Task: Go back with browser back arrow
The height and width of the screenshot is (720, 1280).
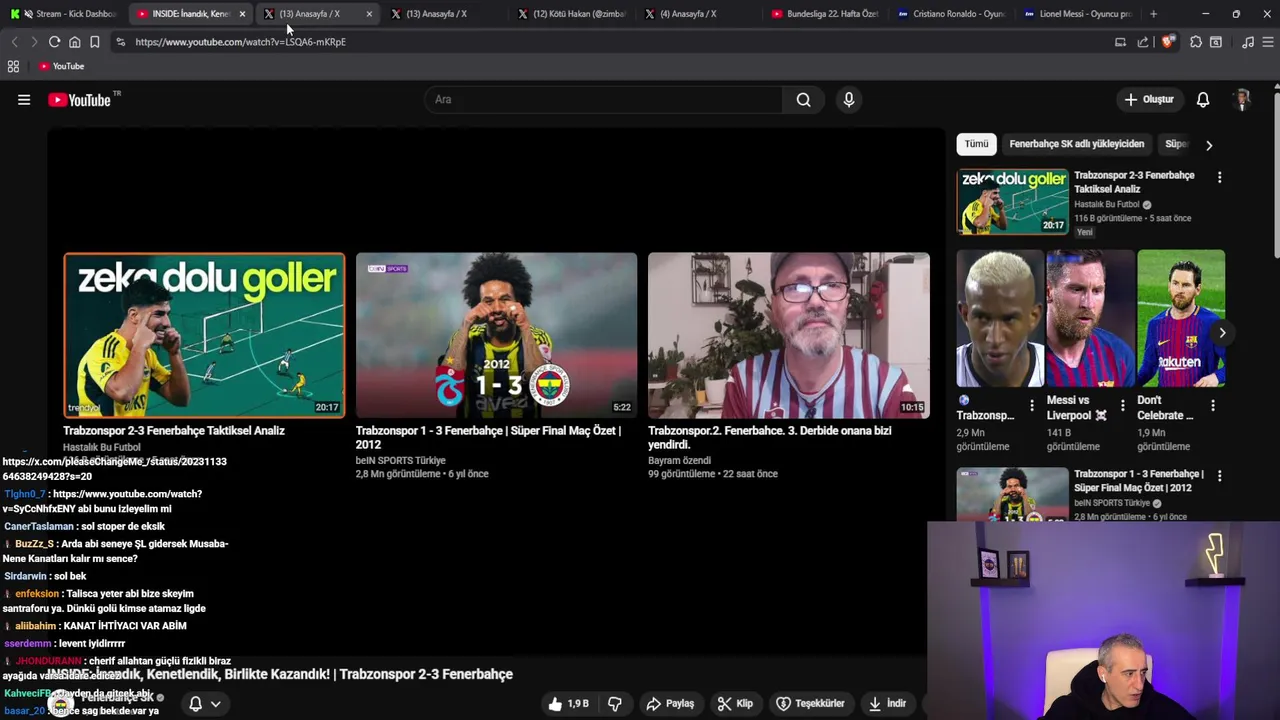Action: (x=14, y=42)
